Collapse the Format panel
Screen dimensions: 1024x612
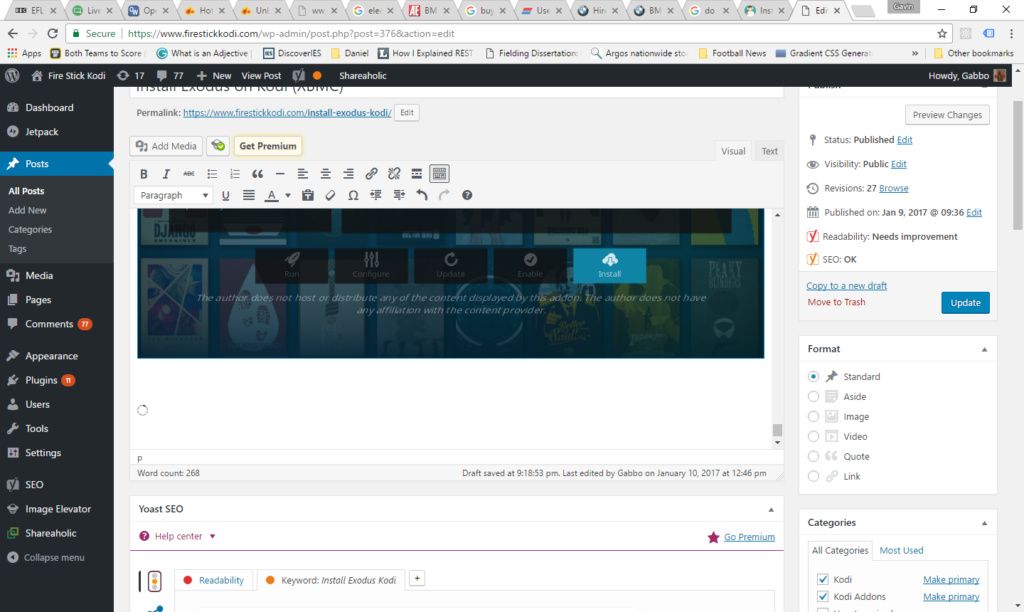[x=984, y=349]
